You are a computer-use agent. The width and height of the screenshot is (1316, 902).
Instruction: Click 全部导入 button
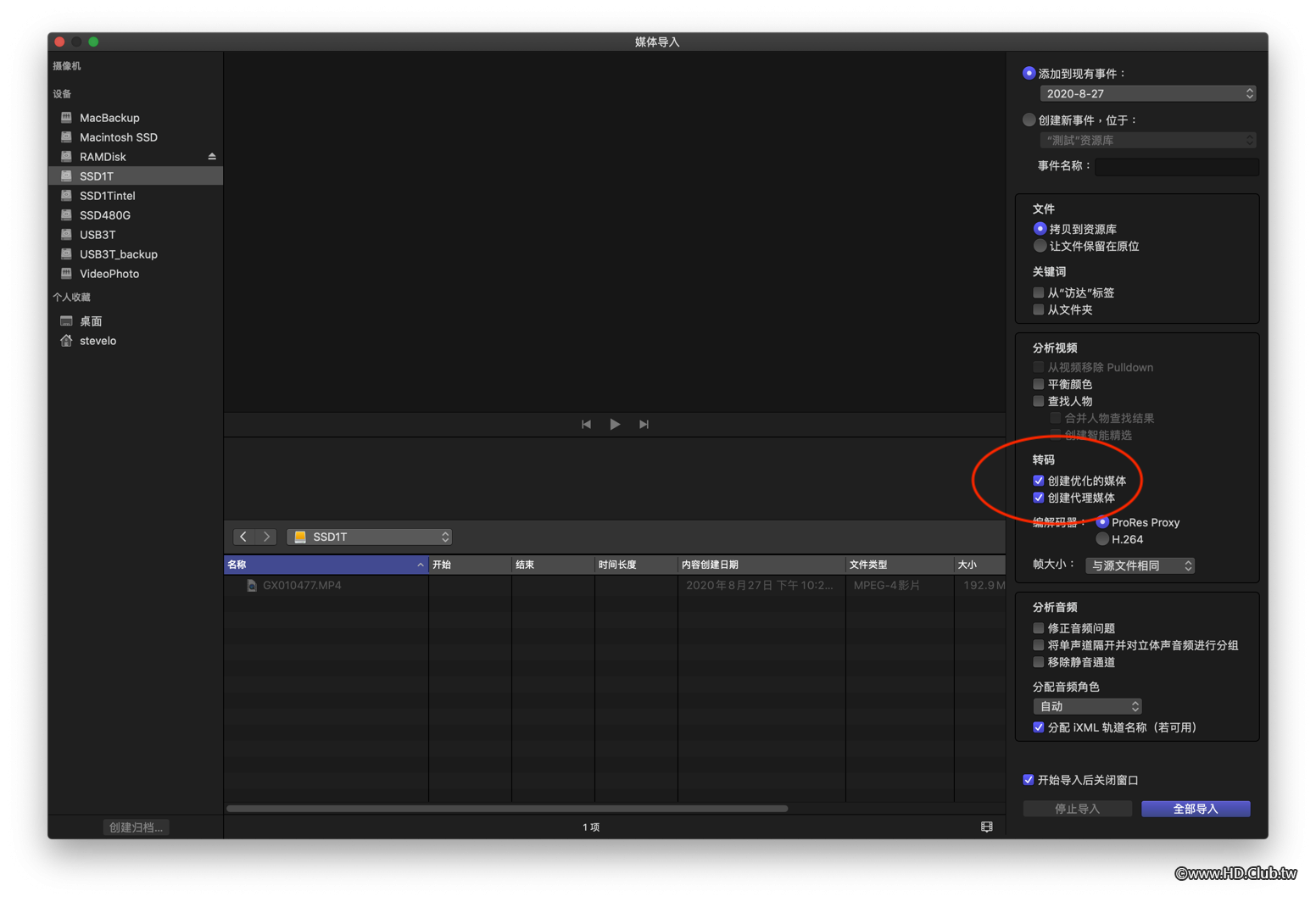1196,809
